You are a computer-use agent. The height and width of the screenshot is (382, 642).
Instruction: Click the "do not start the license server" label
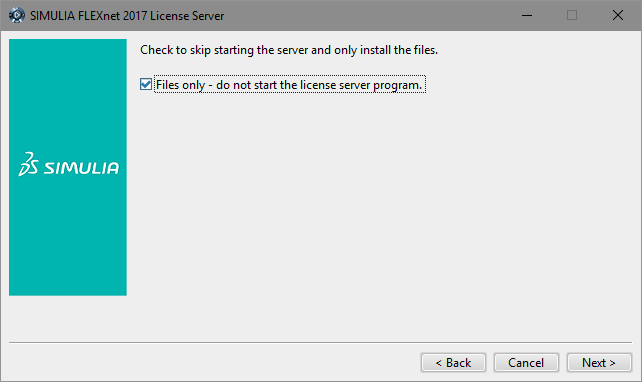[319, 85]
